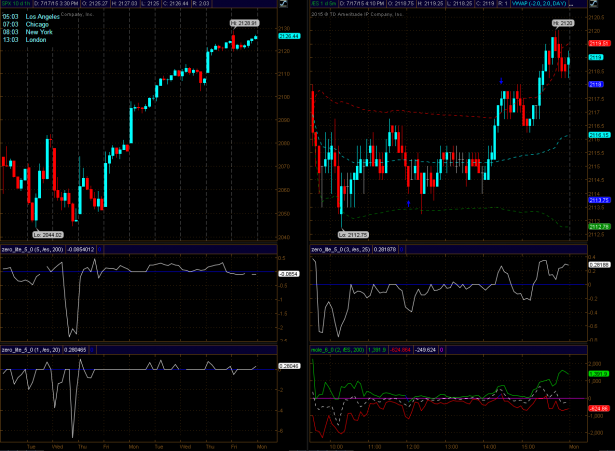Click the SPX header date D: 7/17/15 3:30 PM
The height and width of the screenshot is (451, 615).
tap(56, 4)
